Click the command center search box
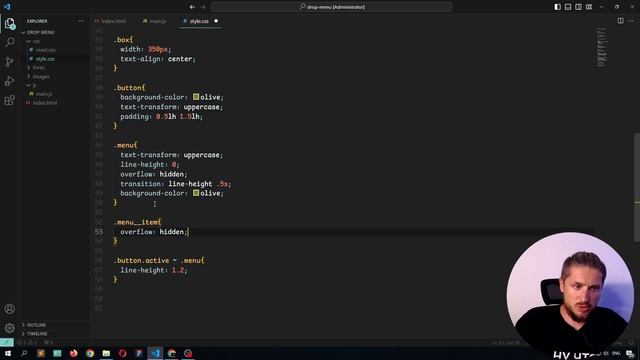 click(332, 7)
